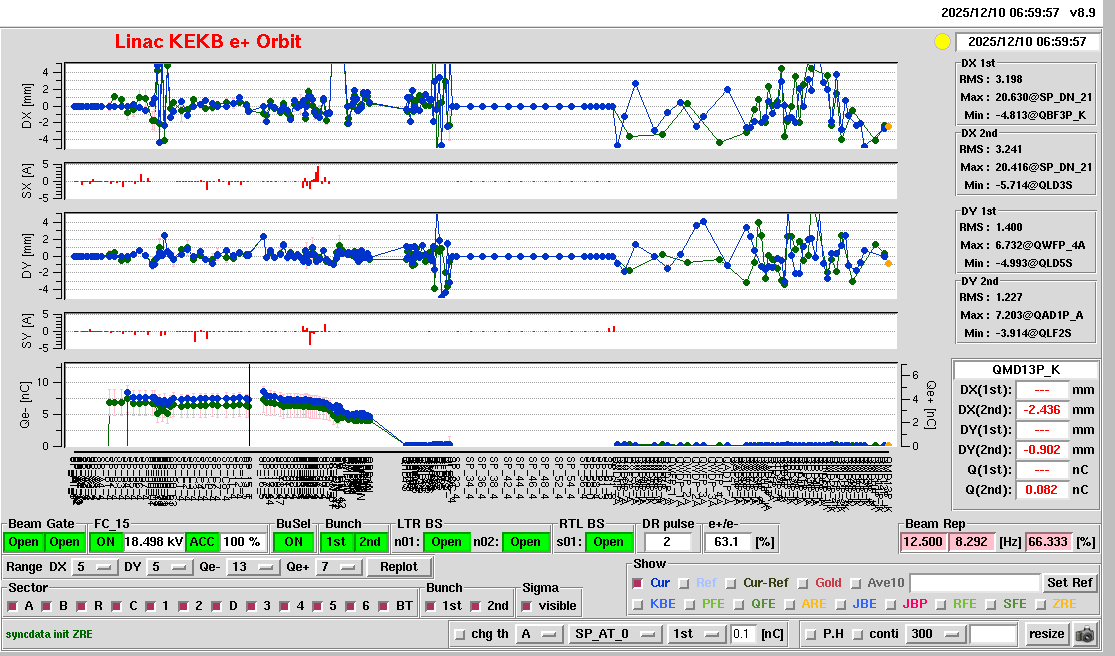Screen dimensions: 1115x656
Task: Click the BuSel ON status button
Action: click(293, 542)
